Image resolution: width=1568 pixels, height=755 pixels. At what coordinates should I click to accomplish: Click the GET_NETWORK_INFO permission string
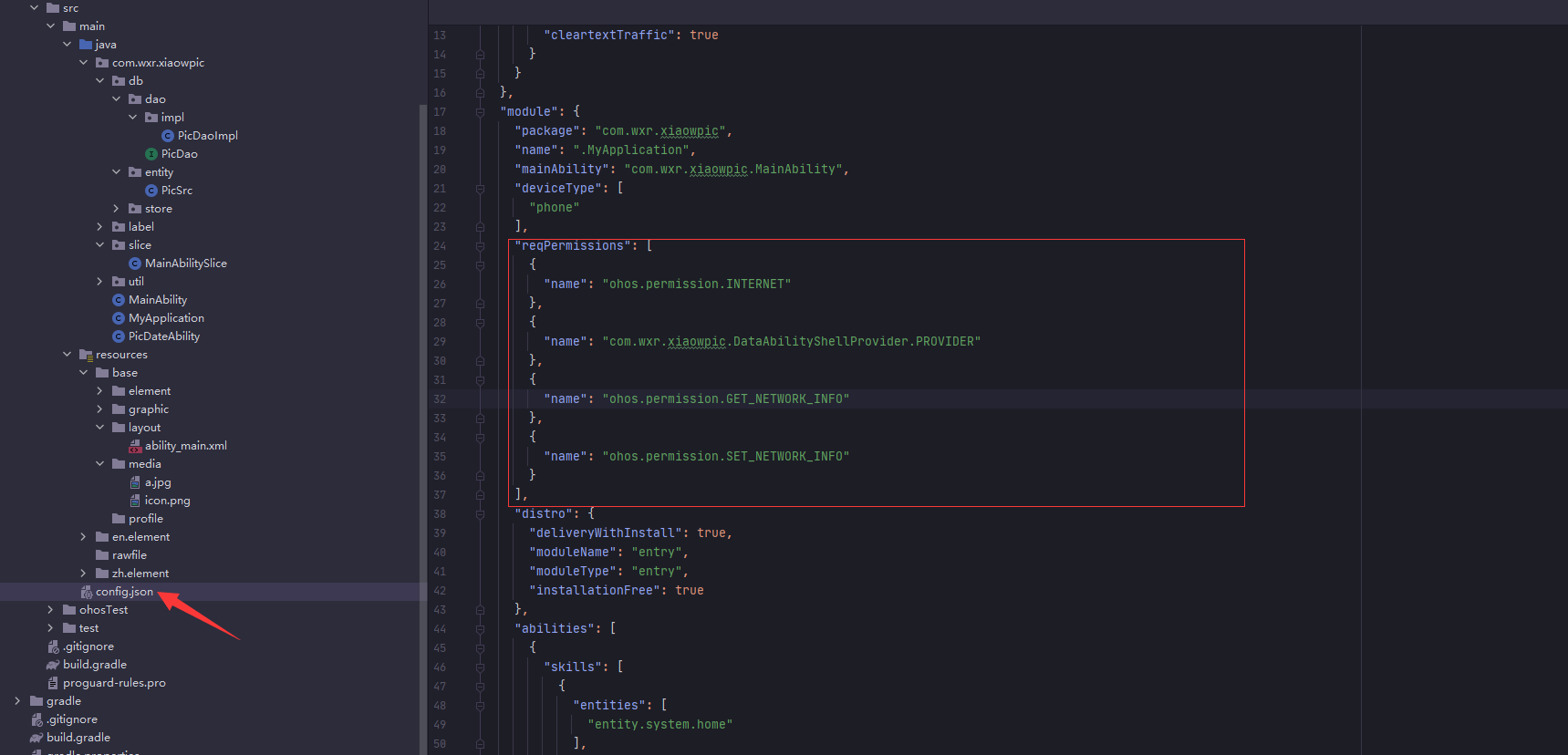[726, 399]
